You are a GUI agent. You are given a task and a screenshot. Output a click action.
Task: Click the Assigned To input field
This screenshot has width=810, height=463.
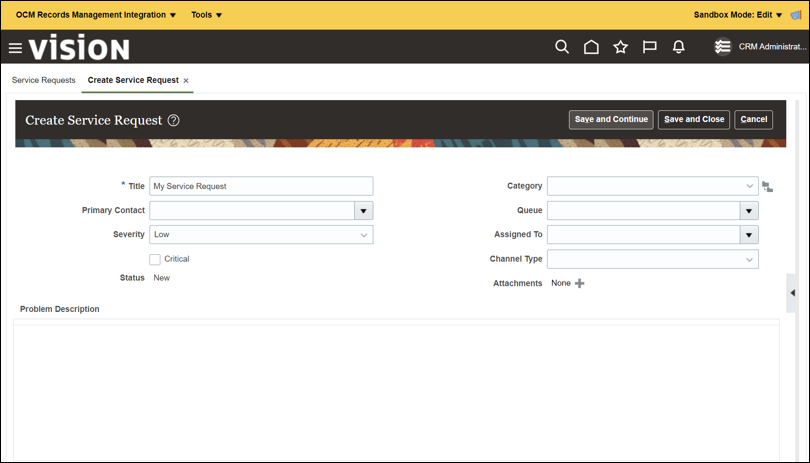[644, 235]
